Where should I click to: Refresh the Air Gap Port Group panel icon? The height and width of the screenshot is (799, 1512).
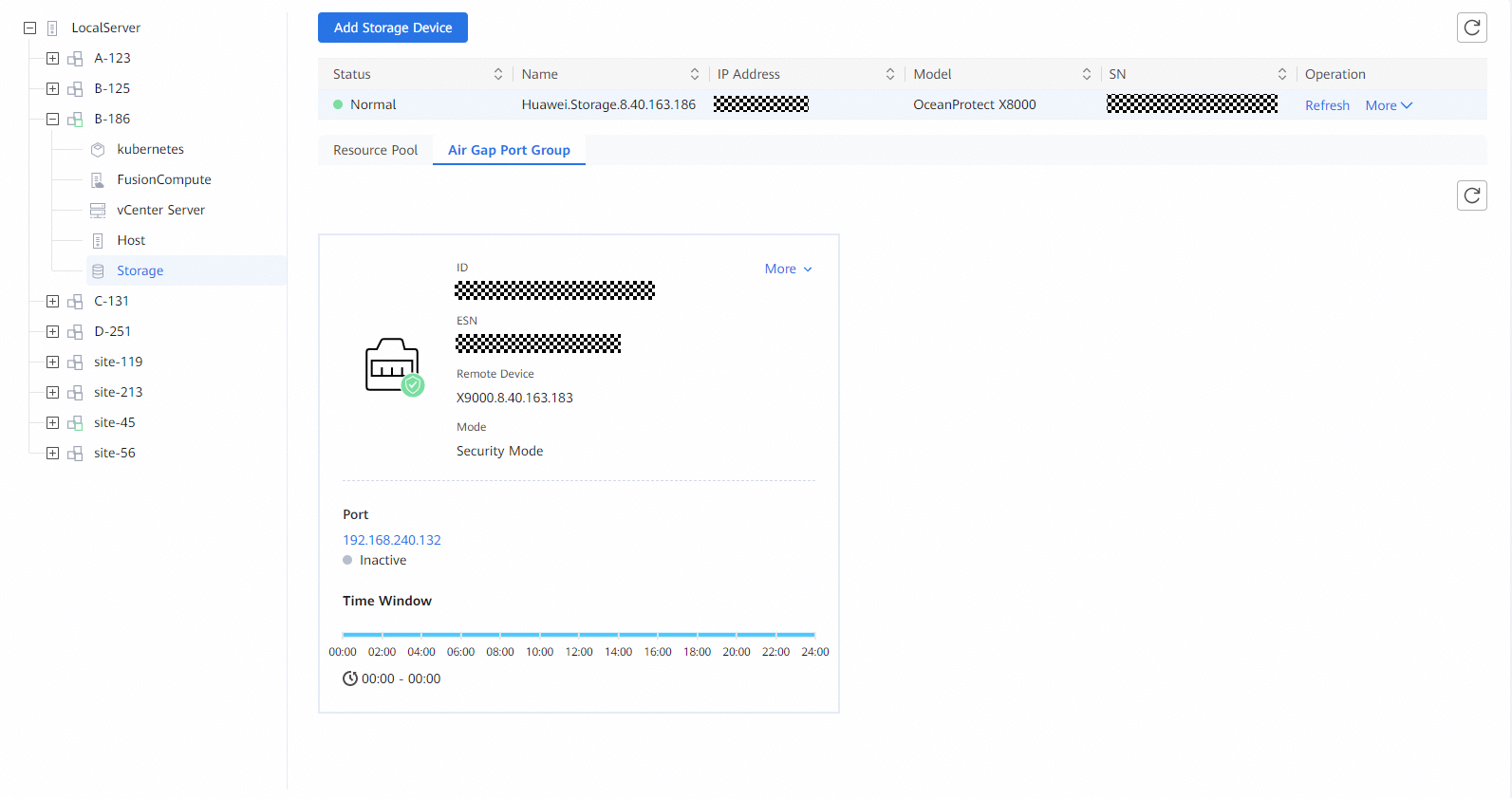click(1472, 195)
